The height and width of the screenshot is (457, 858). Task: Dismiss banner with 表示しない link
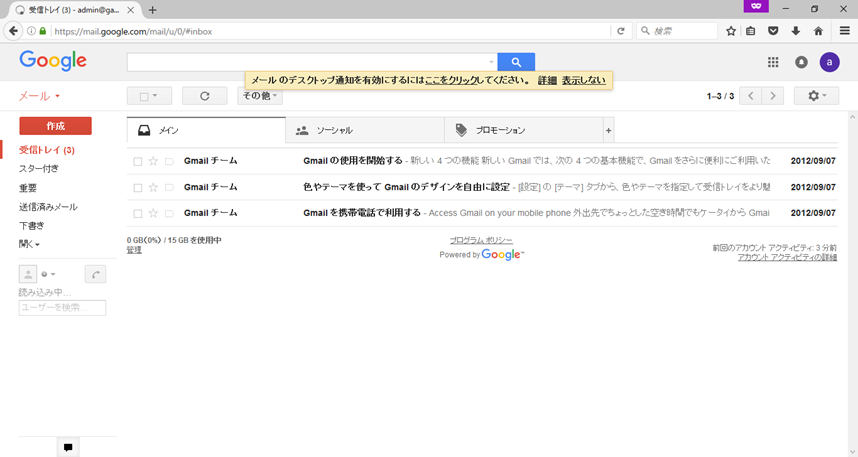click(583, 80)
